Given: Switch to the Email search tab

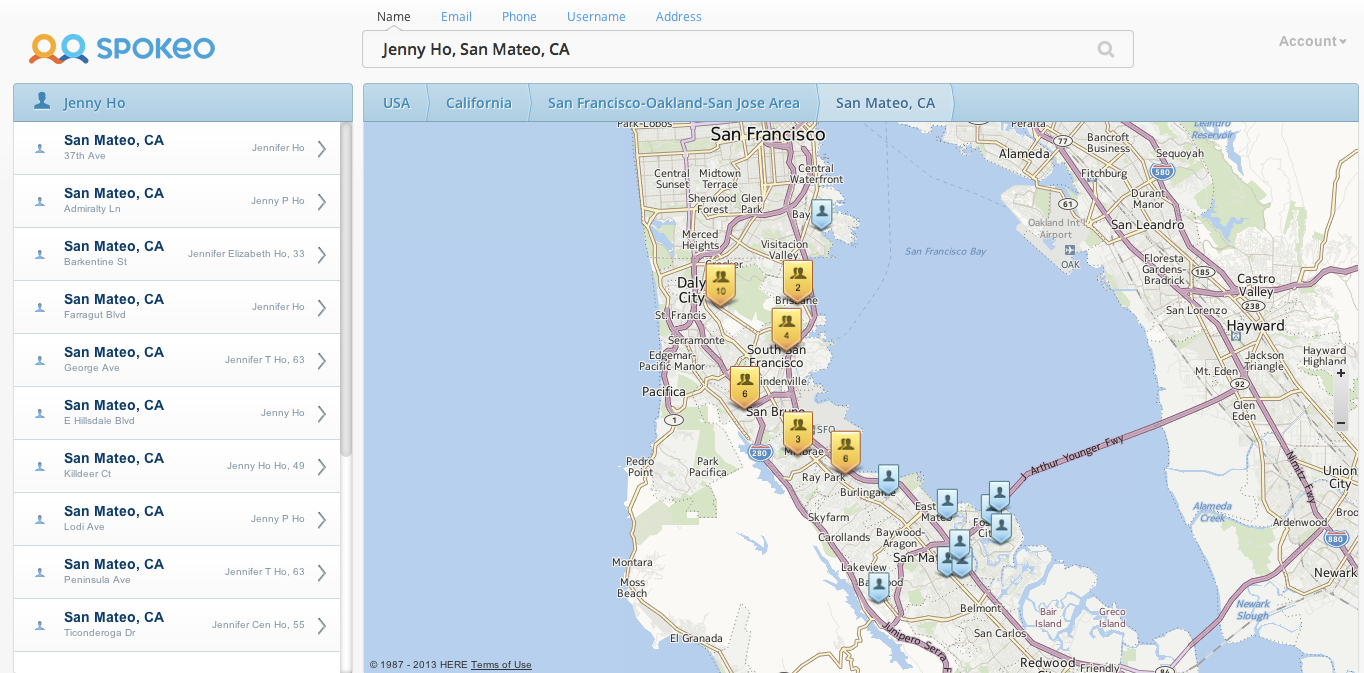Looking at the screenshot, I should [x=456, y=17].
